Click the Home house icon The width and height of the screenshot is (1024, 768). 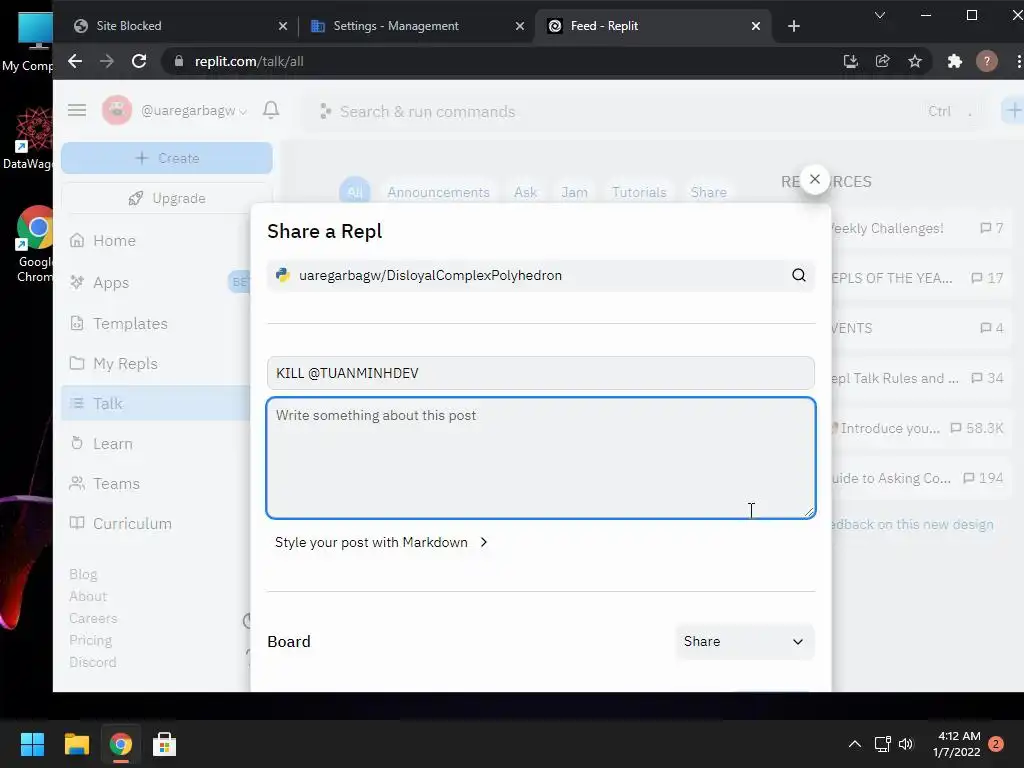click(x=77, y=240)
